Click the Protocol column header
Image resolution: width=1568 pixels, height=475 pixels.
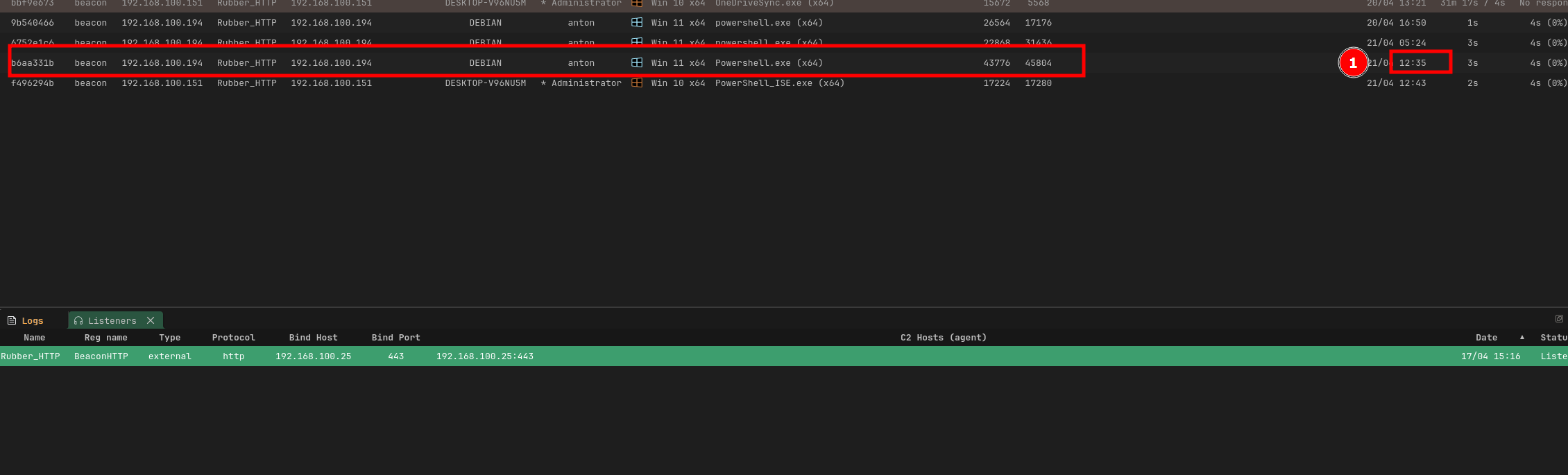tap(233, 338)
